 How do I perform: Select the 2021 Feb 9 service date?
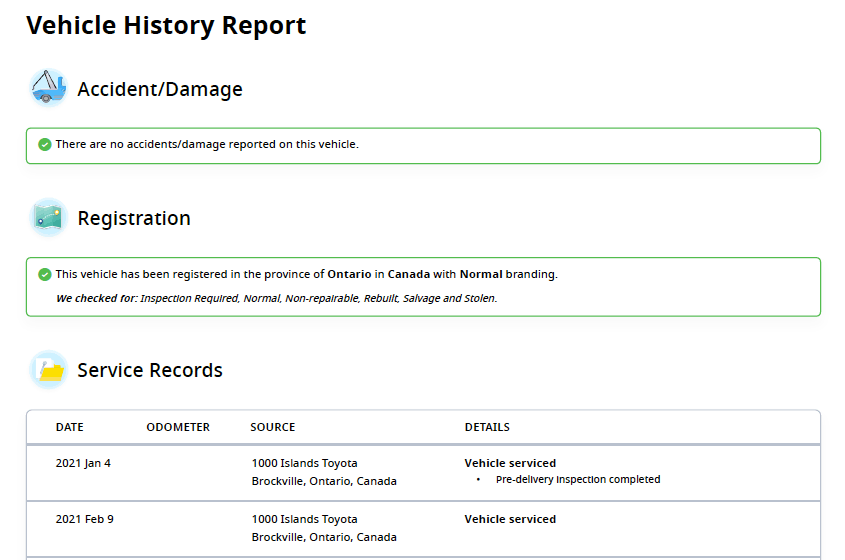(x=84, y=519)
